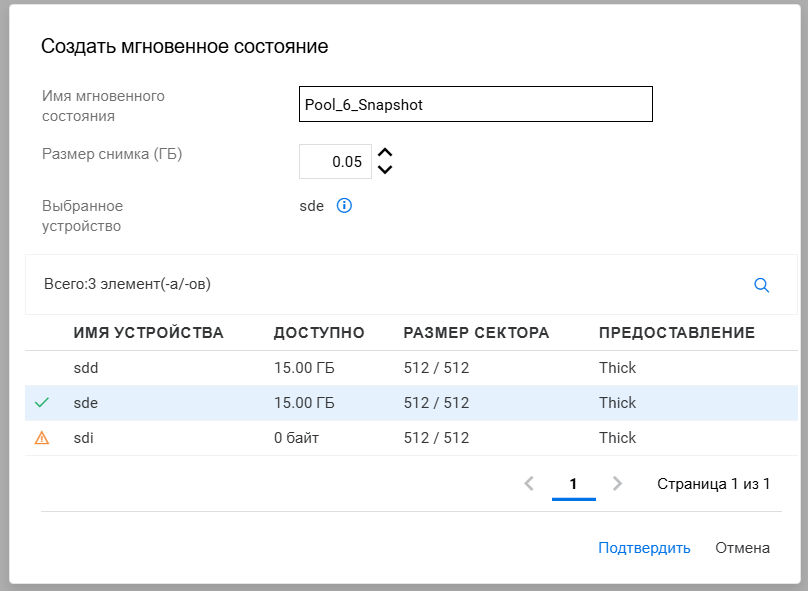Increase snapshot size with up arrow
808x591 pixels.
[386, 153]
